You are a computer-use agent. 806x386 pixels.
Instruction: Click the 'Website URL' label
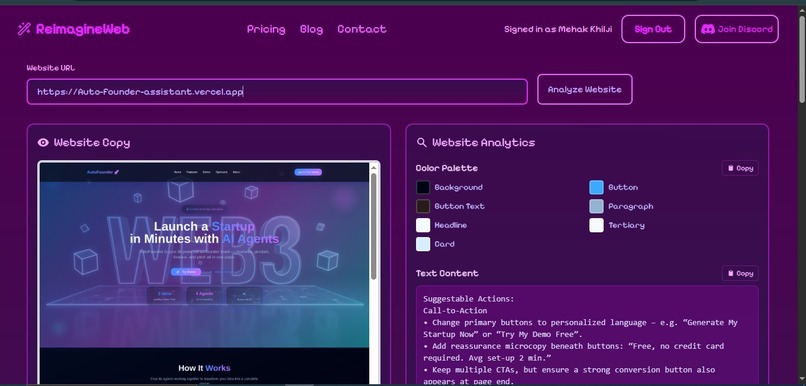pyautogui.click(x=51, y=68)
